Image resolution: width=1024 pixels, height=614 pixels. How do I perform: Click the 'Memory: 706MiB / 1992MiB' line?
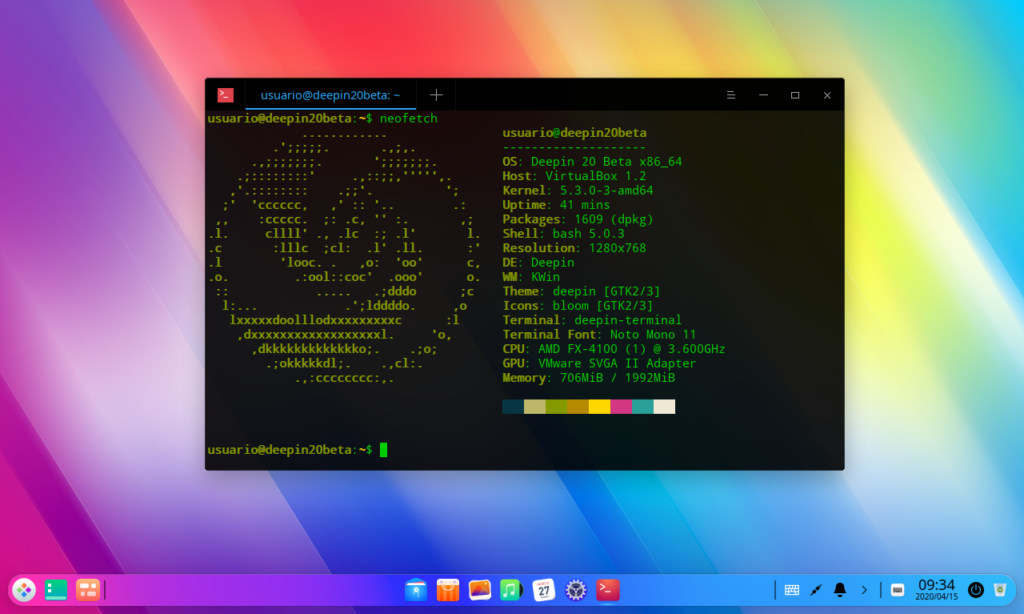point(588,377)
